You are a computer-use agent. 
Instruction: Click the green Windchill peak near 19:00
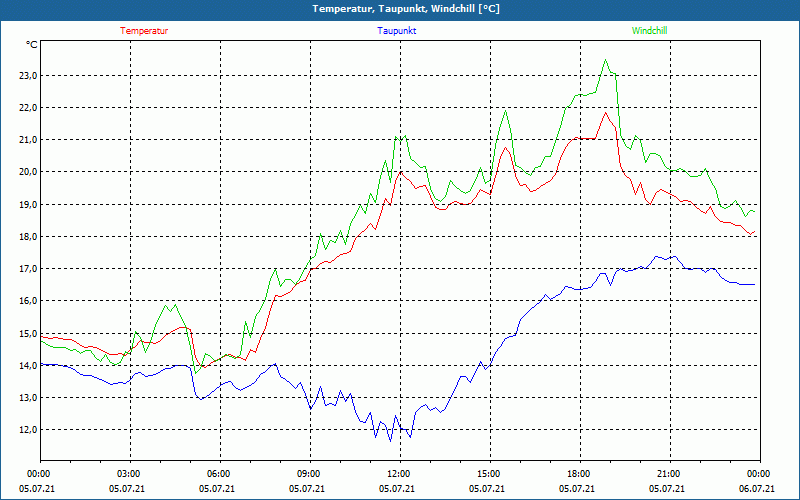pyautogui.click(x=606, y=60)
